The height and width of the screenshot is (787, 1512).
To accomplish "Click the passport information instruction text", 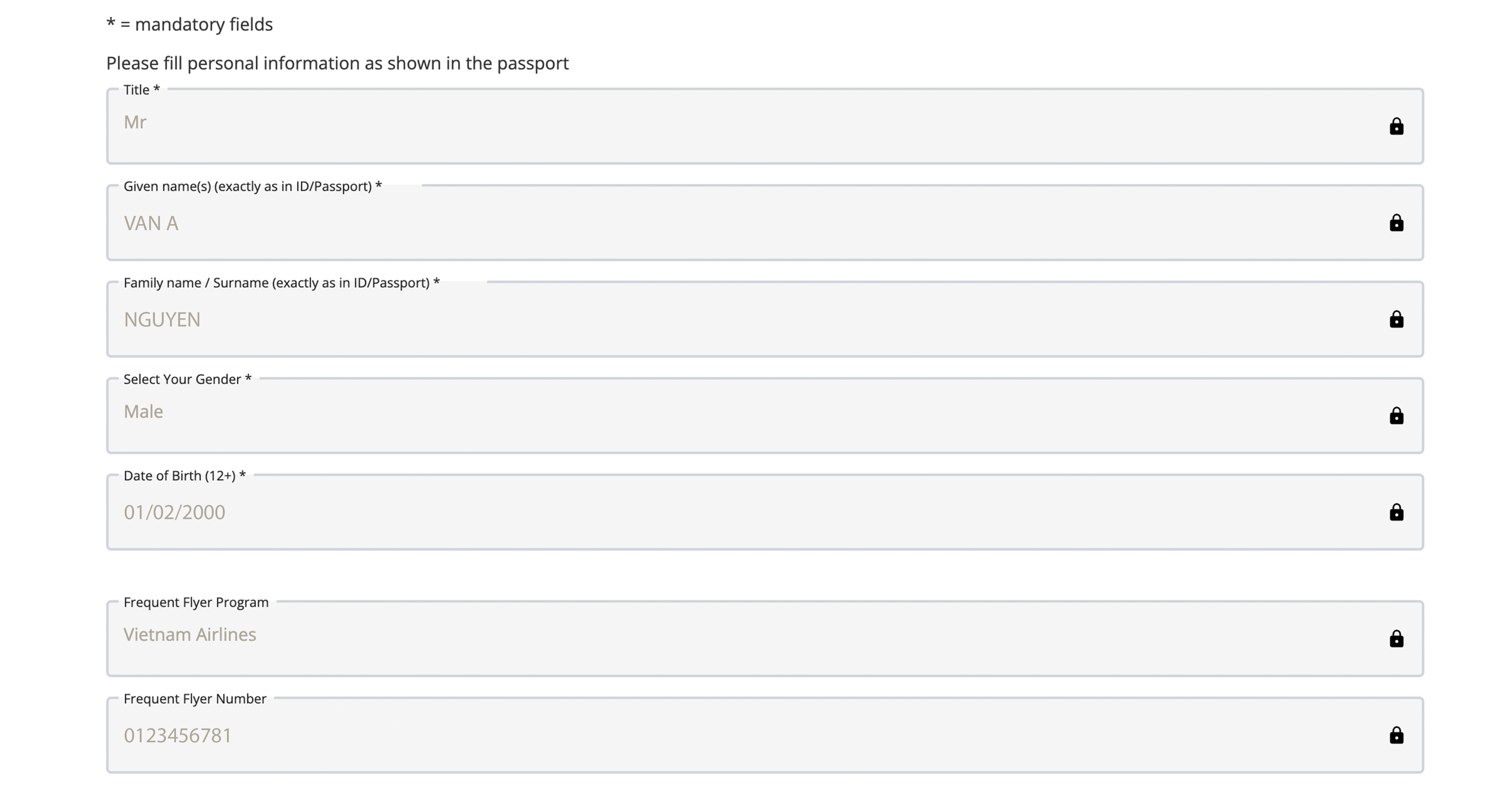I will (x=337, y=63).
